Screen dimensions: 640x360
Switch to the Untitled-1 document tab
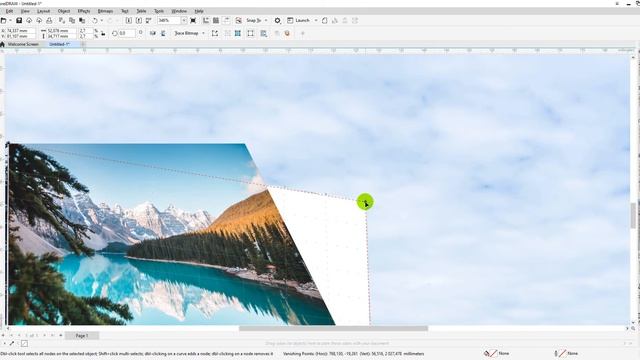pyautogui.click(x=60, y=44)
